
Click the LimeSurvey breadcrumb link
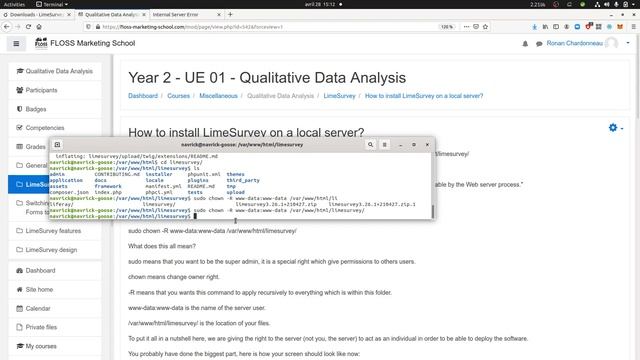pos(340,96)
